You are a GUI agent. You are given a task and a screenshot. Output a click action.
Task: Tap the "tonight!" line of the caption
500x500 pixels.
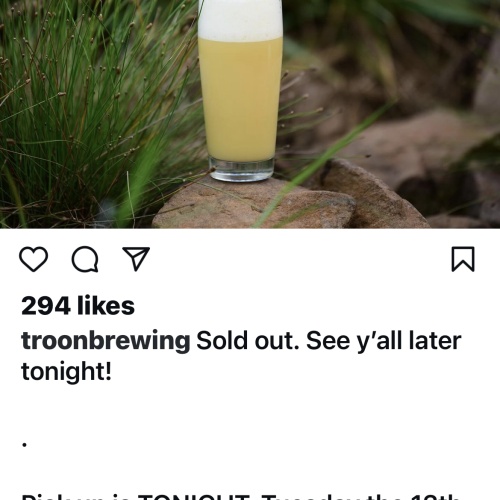click(x=66, y=371)
